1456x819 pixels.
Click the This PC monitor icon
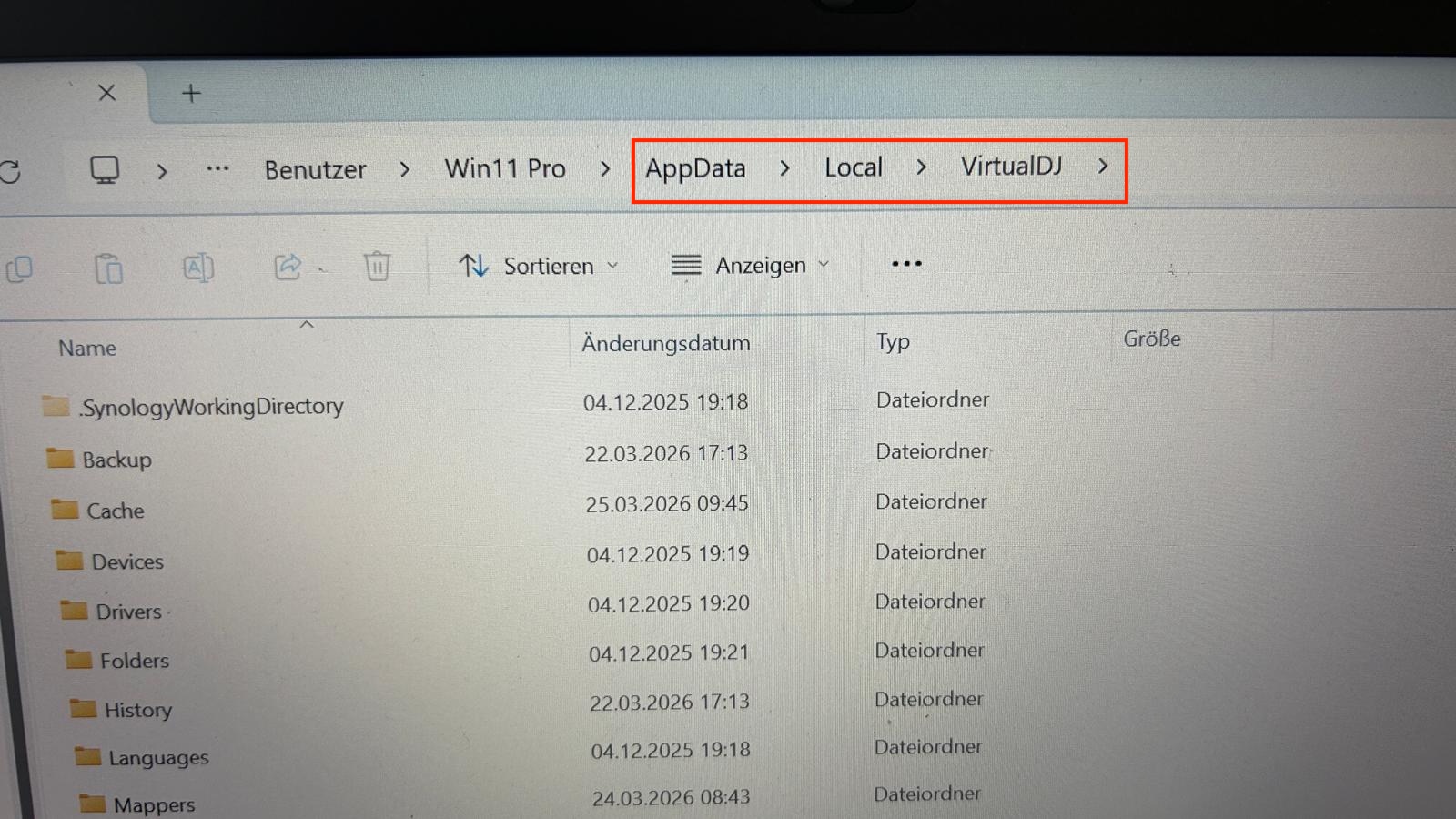[x=105, y=170]
